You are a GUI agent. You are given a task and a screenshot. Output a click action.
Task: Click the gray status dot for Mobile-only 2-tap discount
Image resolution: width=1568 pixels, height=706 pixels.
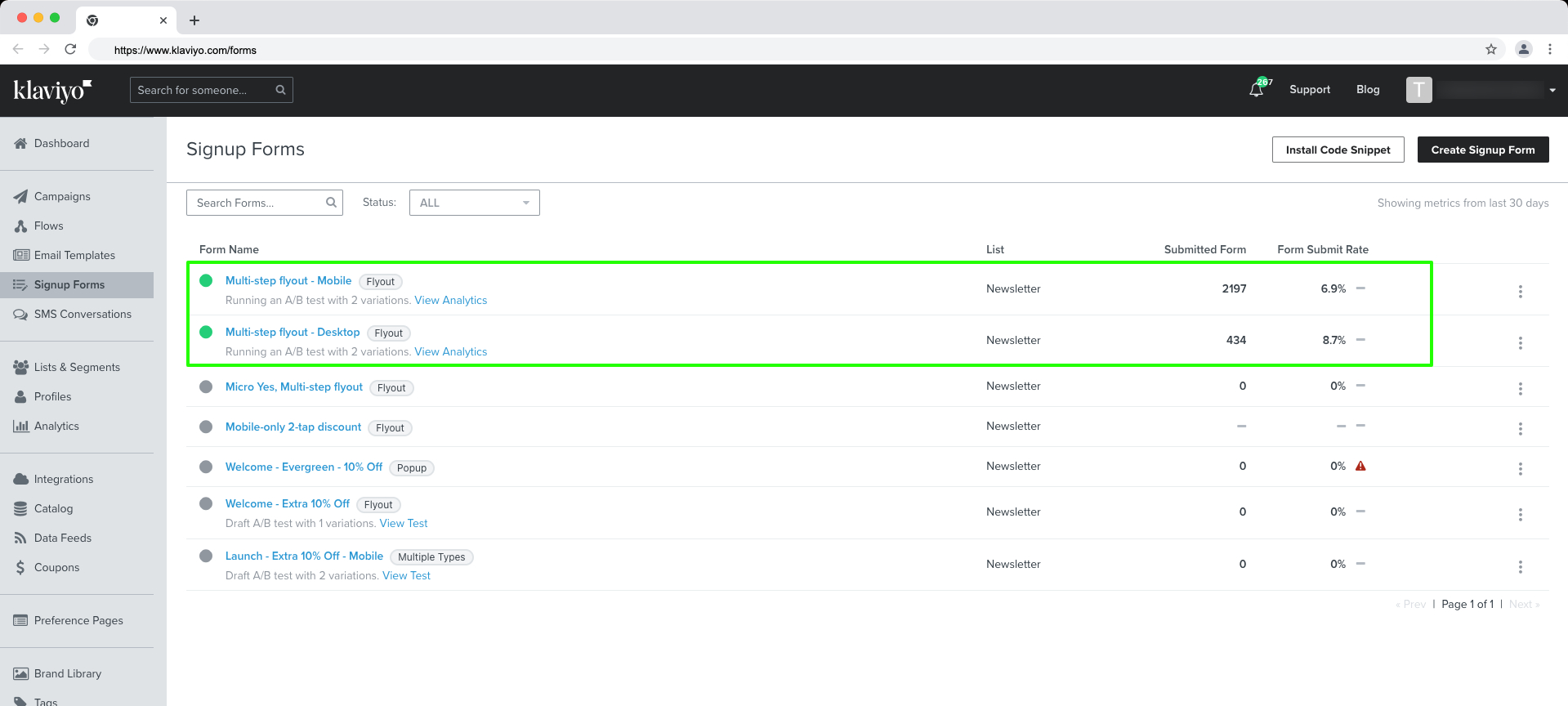pyautogui.click(x=206, y=427)
